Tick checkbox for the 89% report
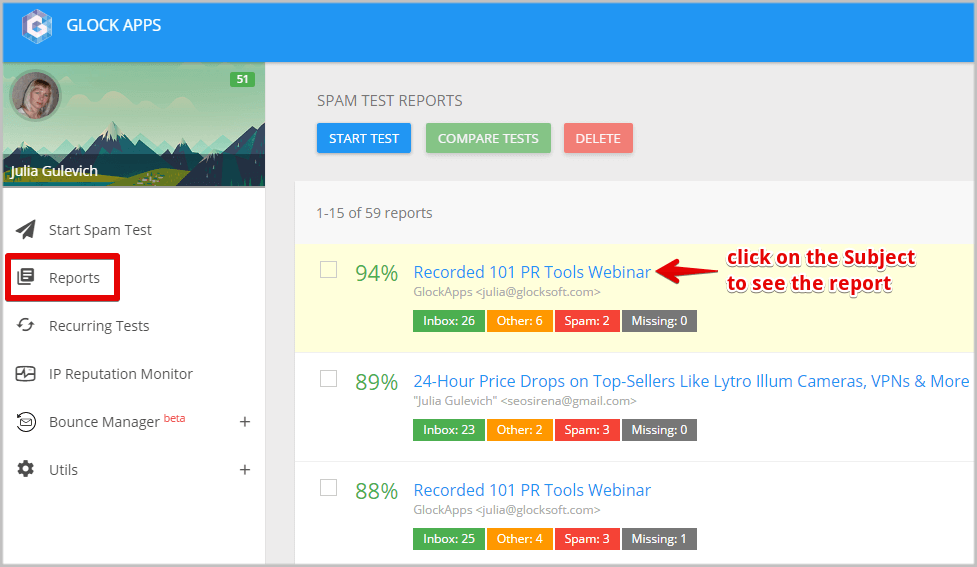This screenshot has width=977, height=567. click(x=328, y=379)
